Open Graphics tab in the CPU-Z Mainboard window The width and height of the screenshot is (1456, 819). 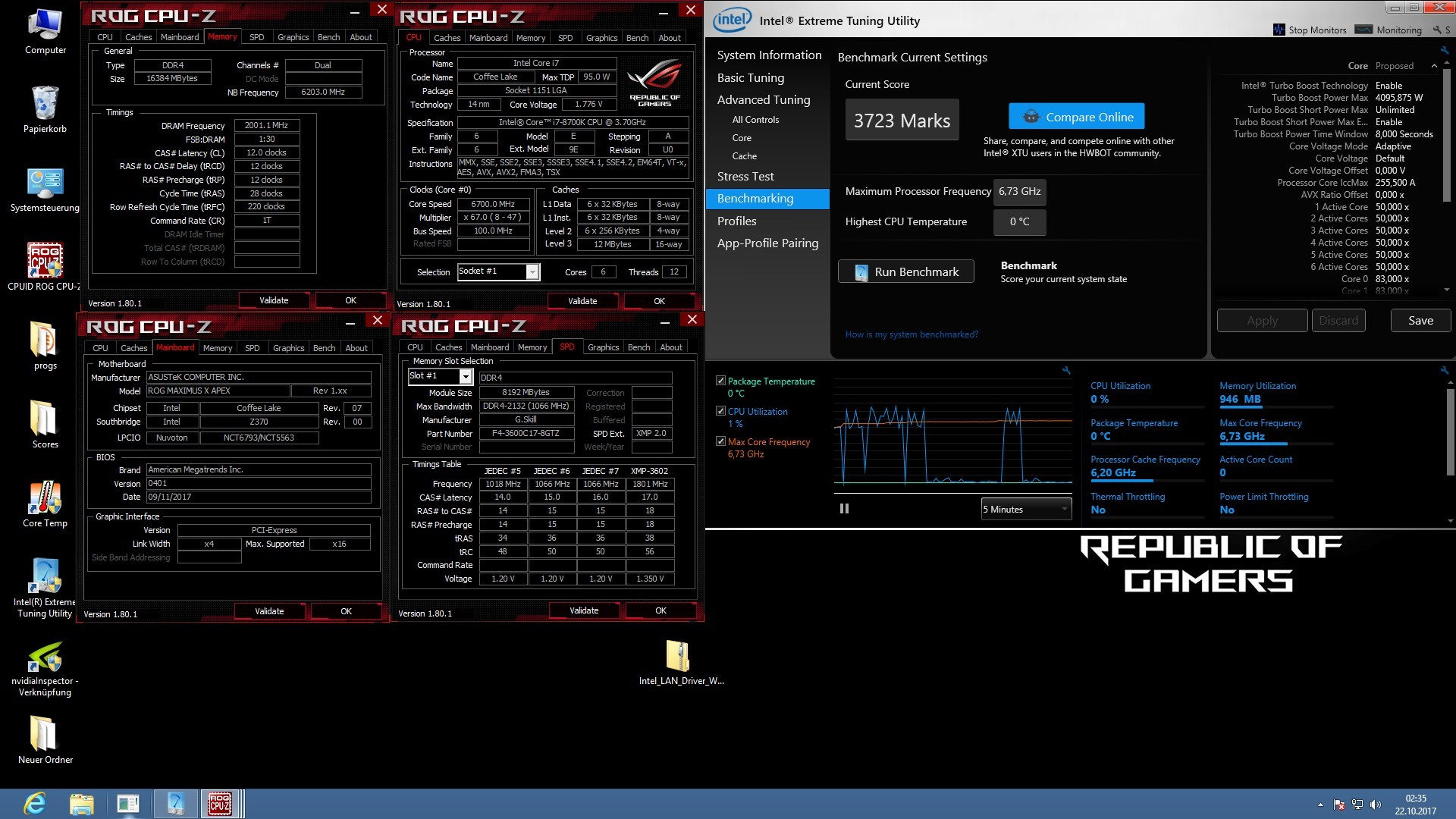tap(288, 348)
